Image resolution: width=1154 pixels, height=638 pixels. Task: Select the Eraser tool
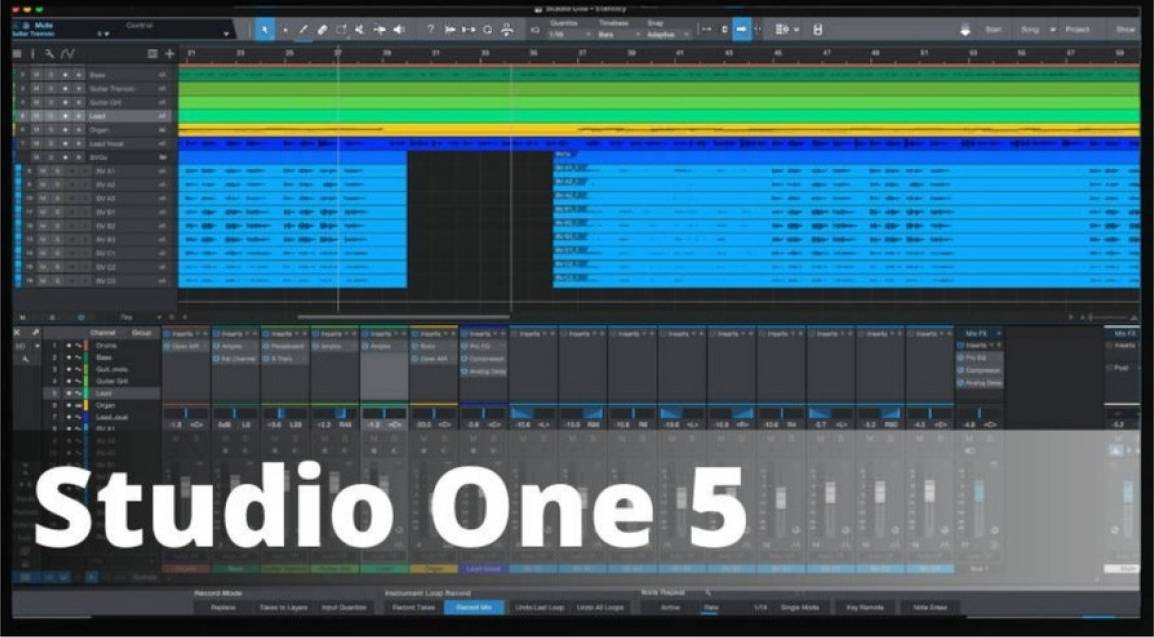click(322, 29)
